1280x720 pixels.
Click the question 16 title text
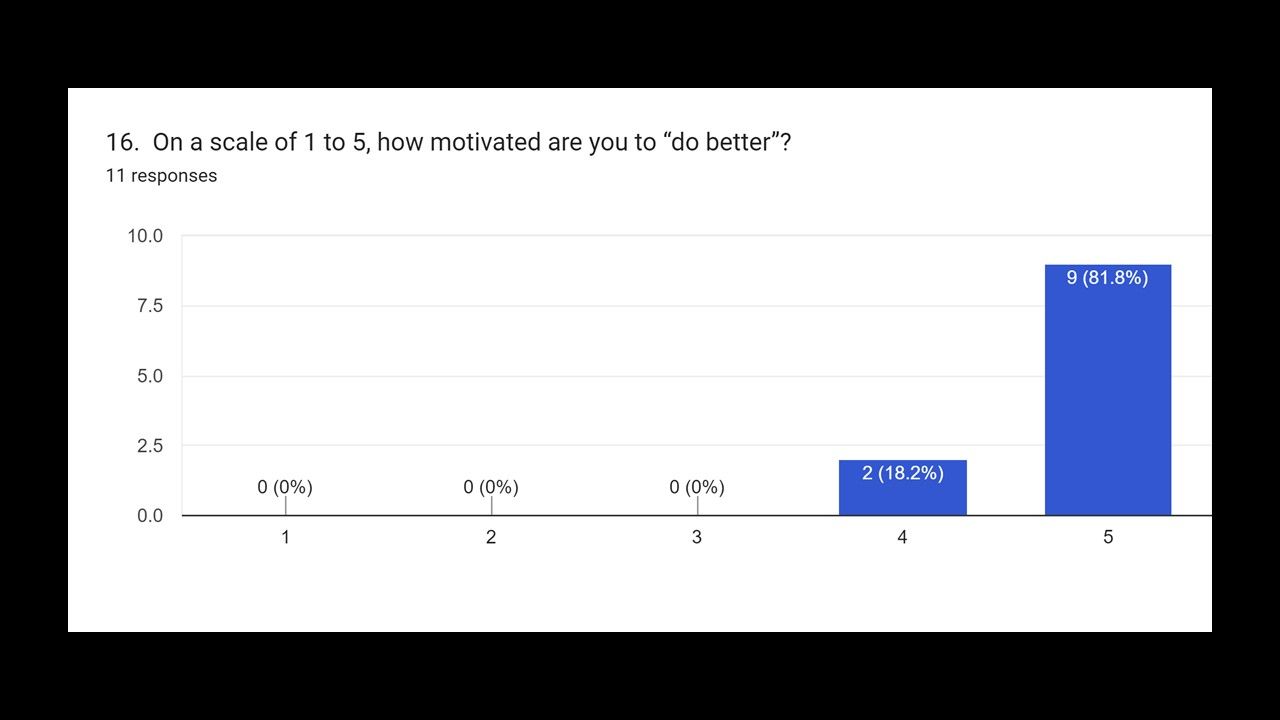[x=449, y=142]
